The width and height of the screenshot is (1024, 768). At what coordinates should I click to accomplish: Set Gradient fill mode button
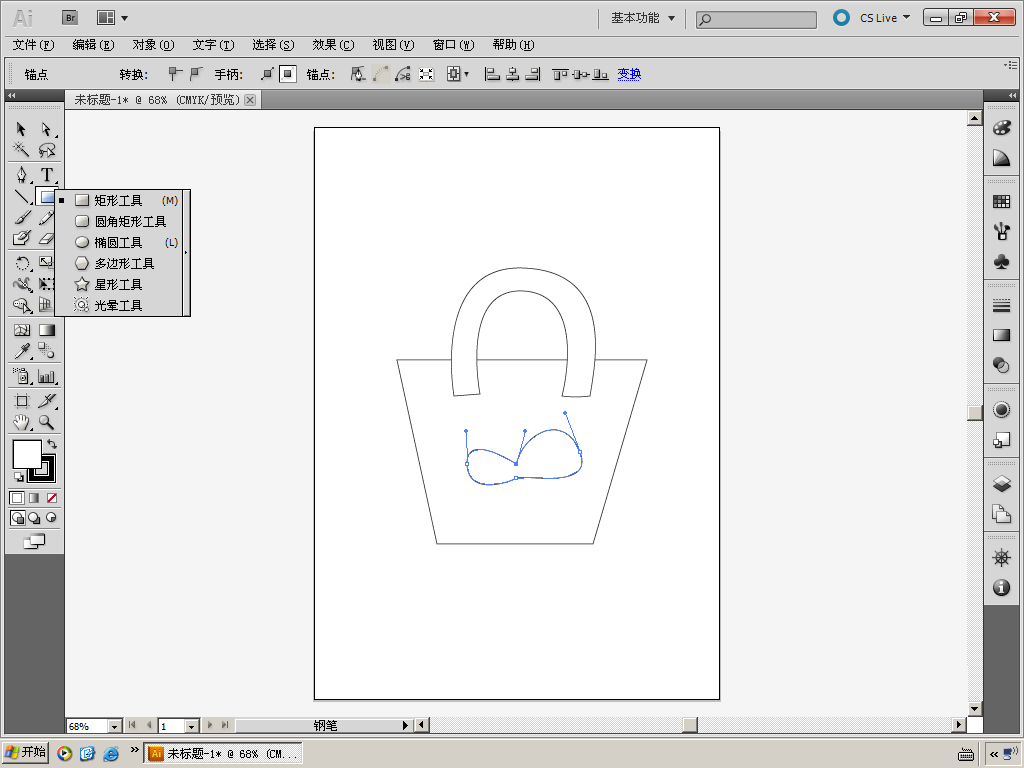click(34, 498)
